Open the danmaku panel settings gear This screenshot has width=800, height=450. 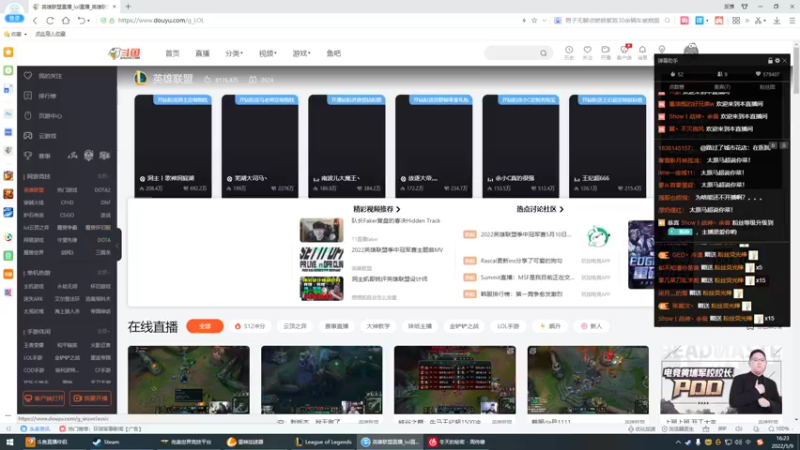click(x=777, y=61)
